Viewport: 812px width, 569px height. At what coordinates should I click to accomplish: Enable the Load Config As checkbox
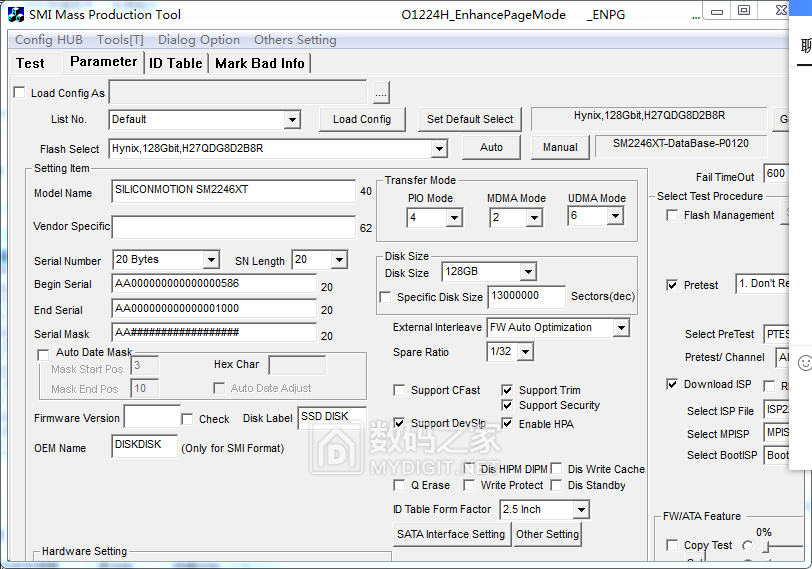pos(20,93)
